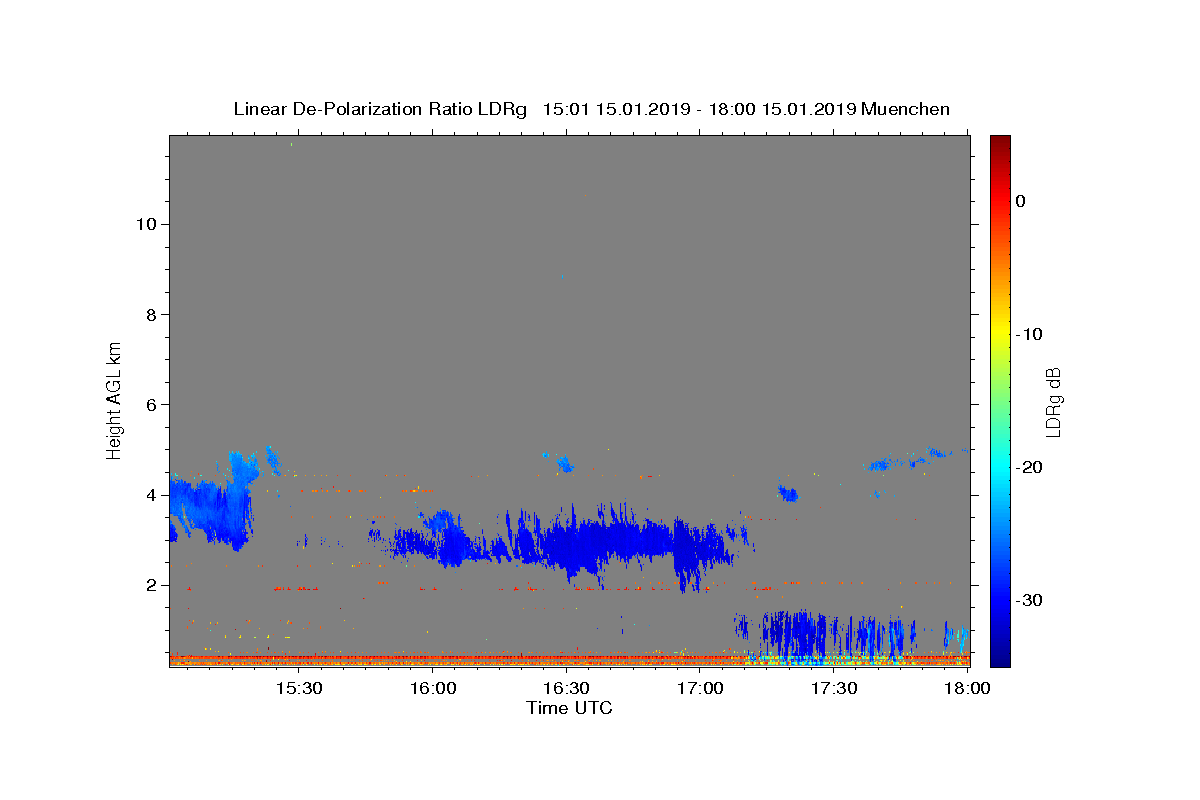Click the colorbar value 0 label
The width and height of the screenshot is (1200, 800).
[x=1021, y=201]
